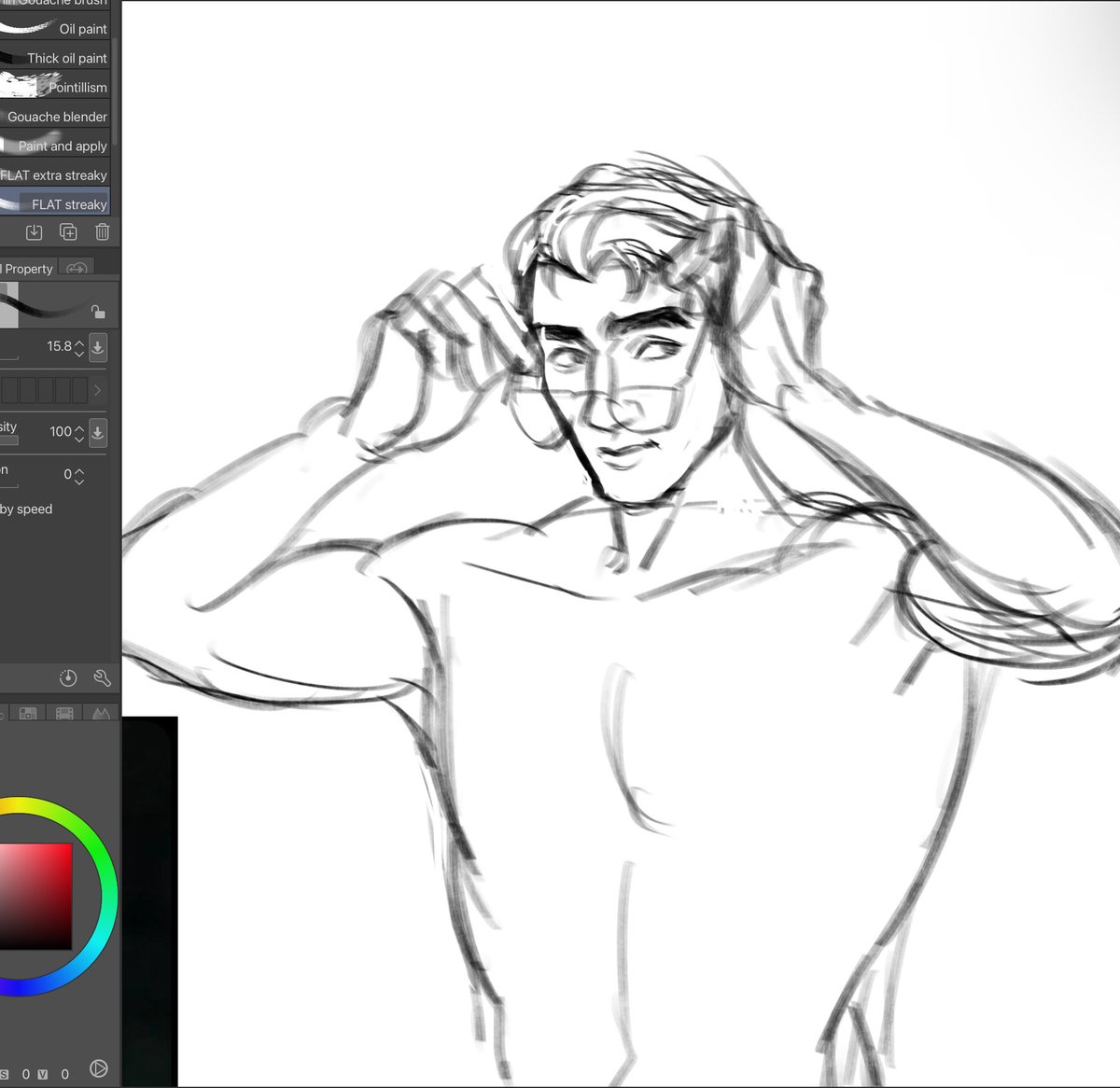The height and width of the screenshot is (1088, 1120).
Task: Open the tab with the linked-arrows icon
Action: (x=77, y=269)
